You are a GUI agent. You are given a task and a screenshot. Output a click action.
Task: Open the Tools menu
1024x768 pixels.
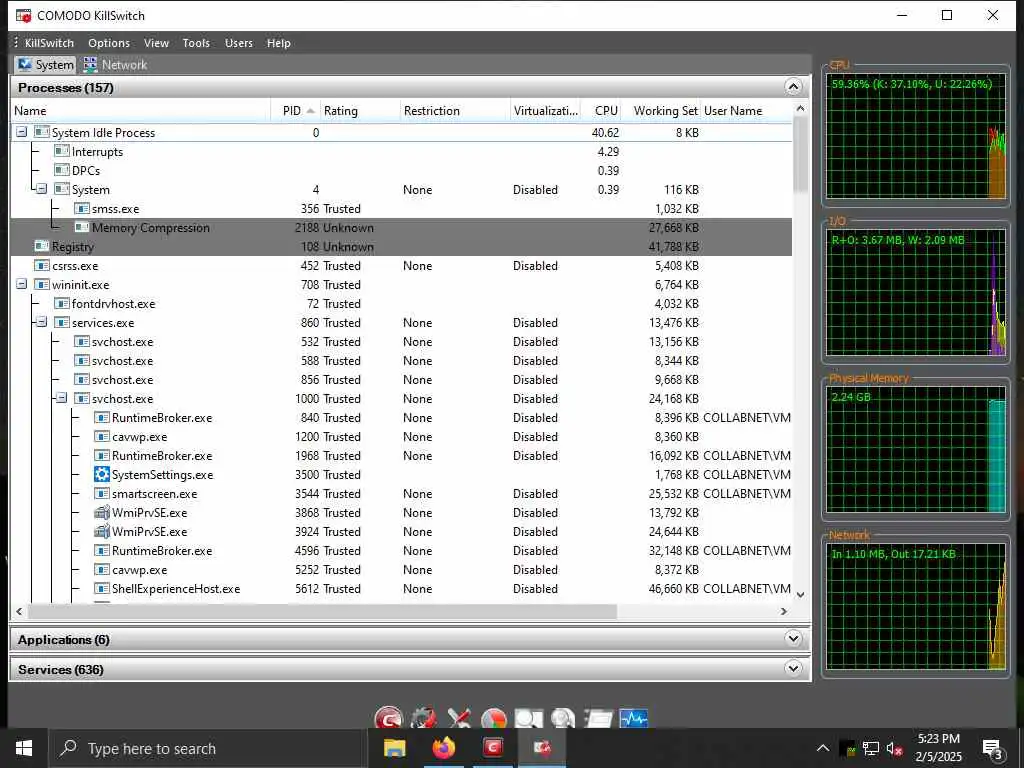pos(196,43)
